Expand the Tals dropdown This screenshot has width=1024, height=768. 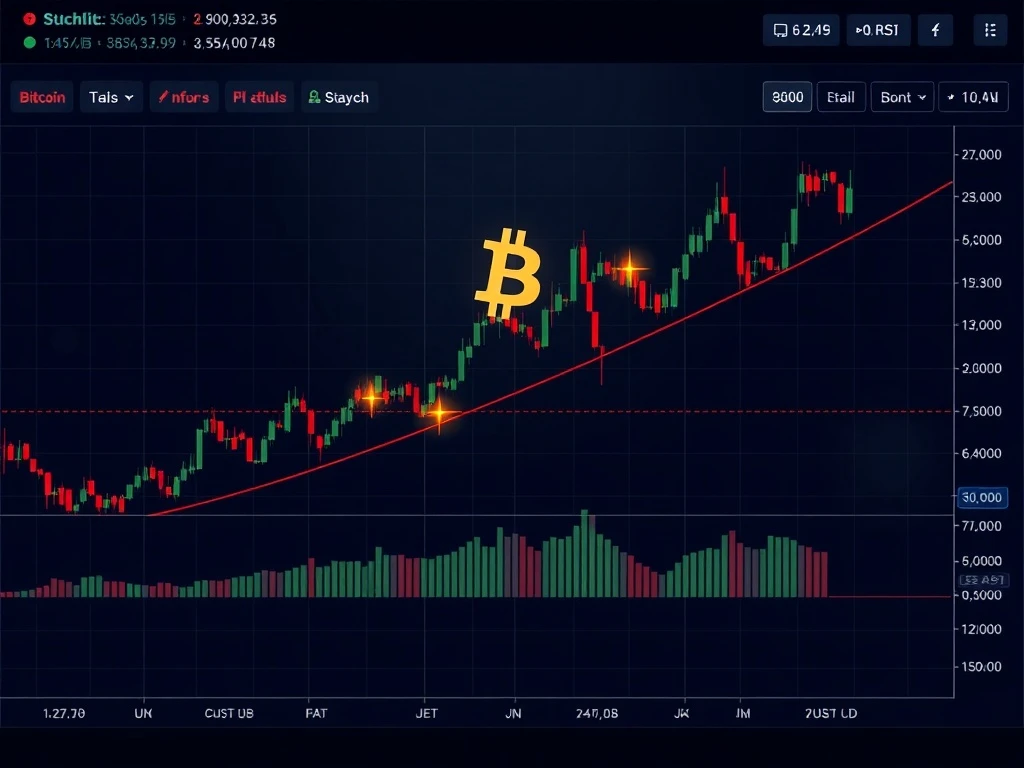(x=111, y=97)
